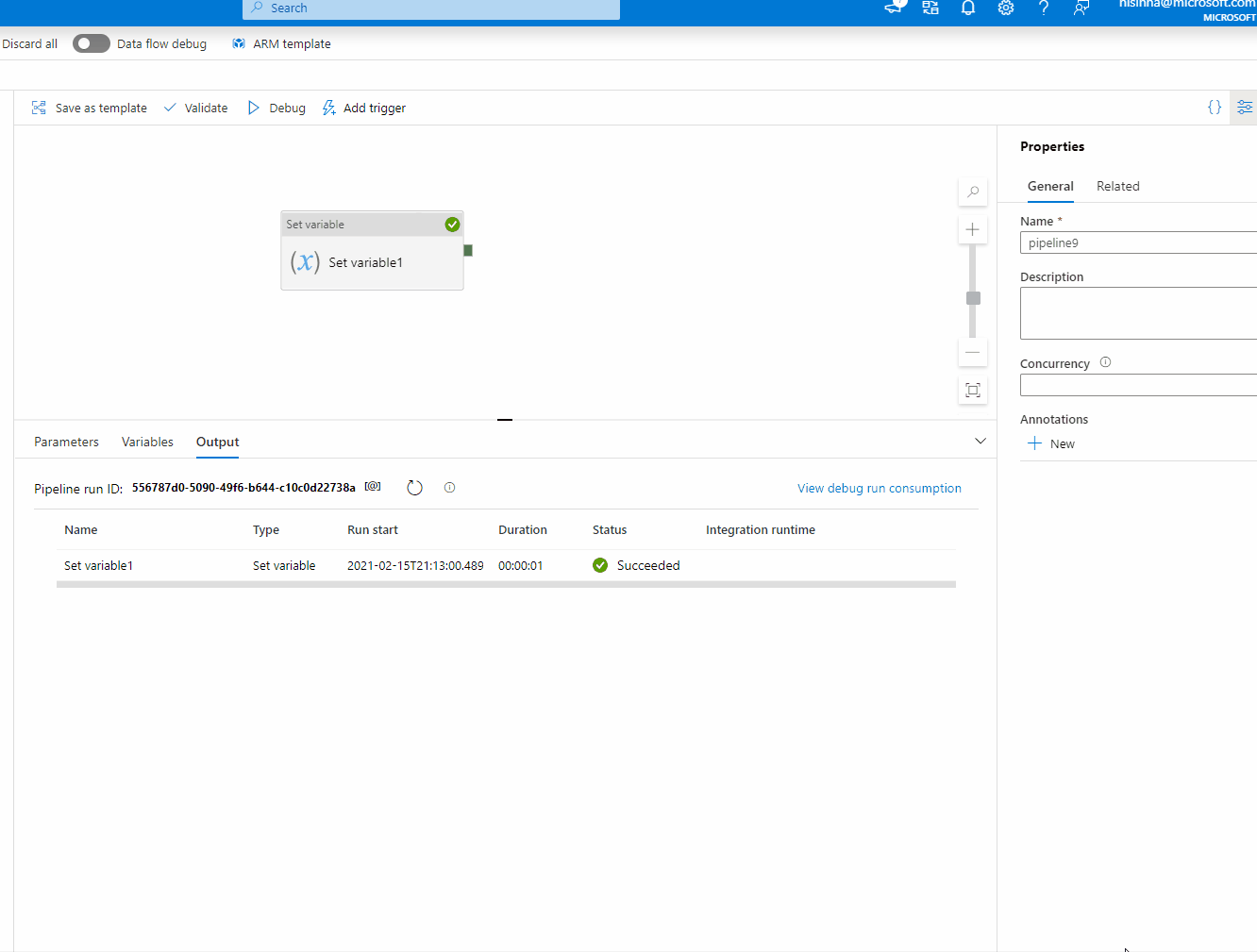The height and width of the screenshot is (952, 1257).
Task: Select the Related tab in Properties
Action: [x=1118, y=187]
